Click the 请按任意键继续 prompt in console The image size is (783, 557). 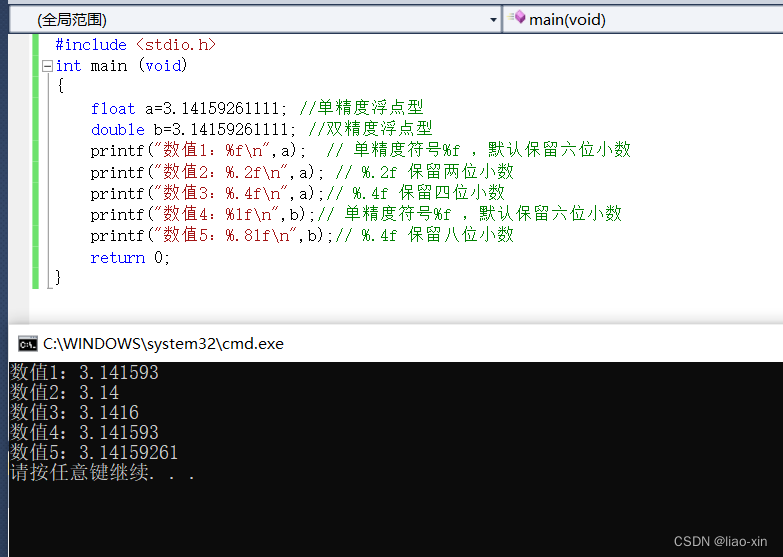tap(101, 472)
